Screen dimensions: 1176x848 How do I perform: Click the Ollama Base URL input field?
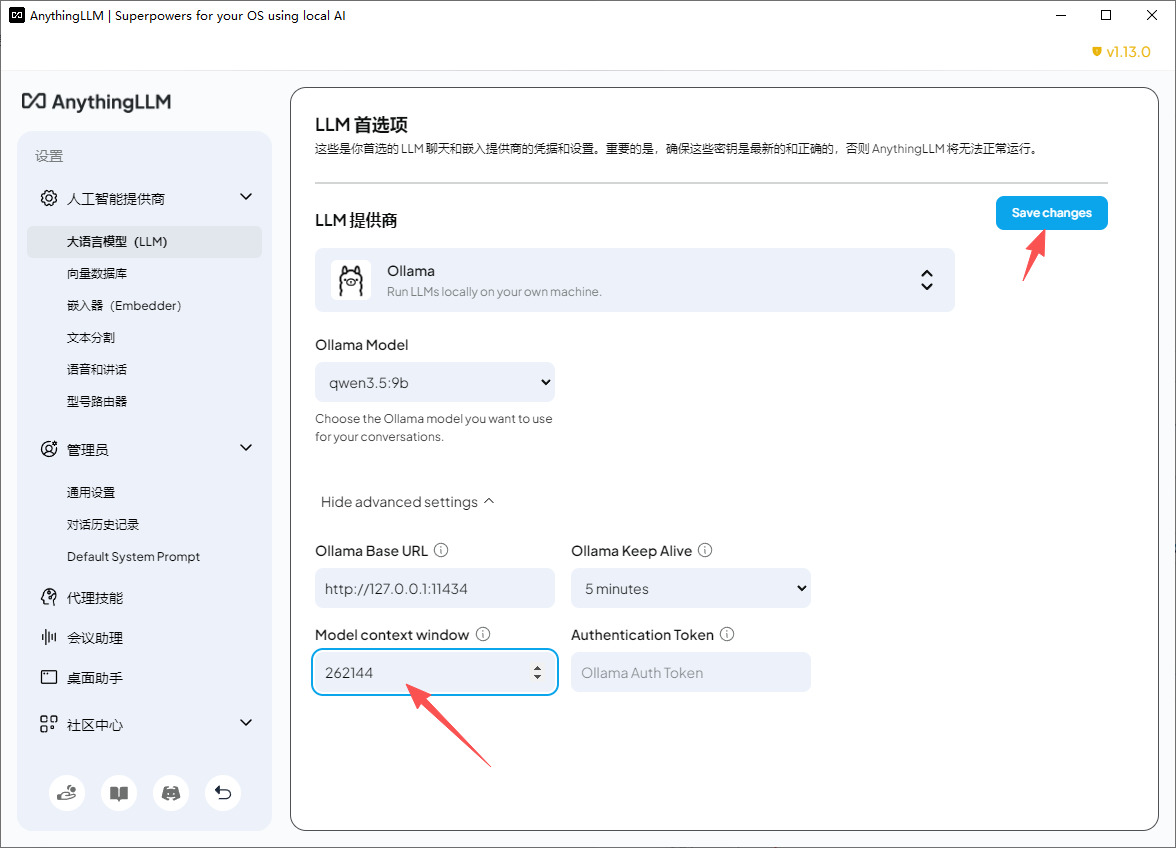[x=435, y=589]
